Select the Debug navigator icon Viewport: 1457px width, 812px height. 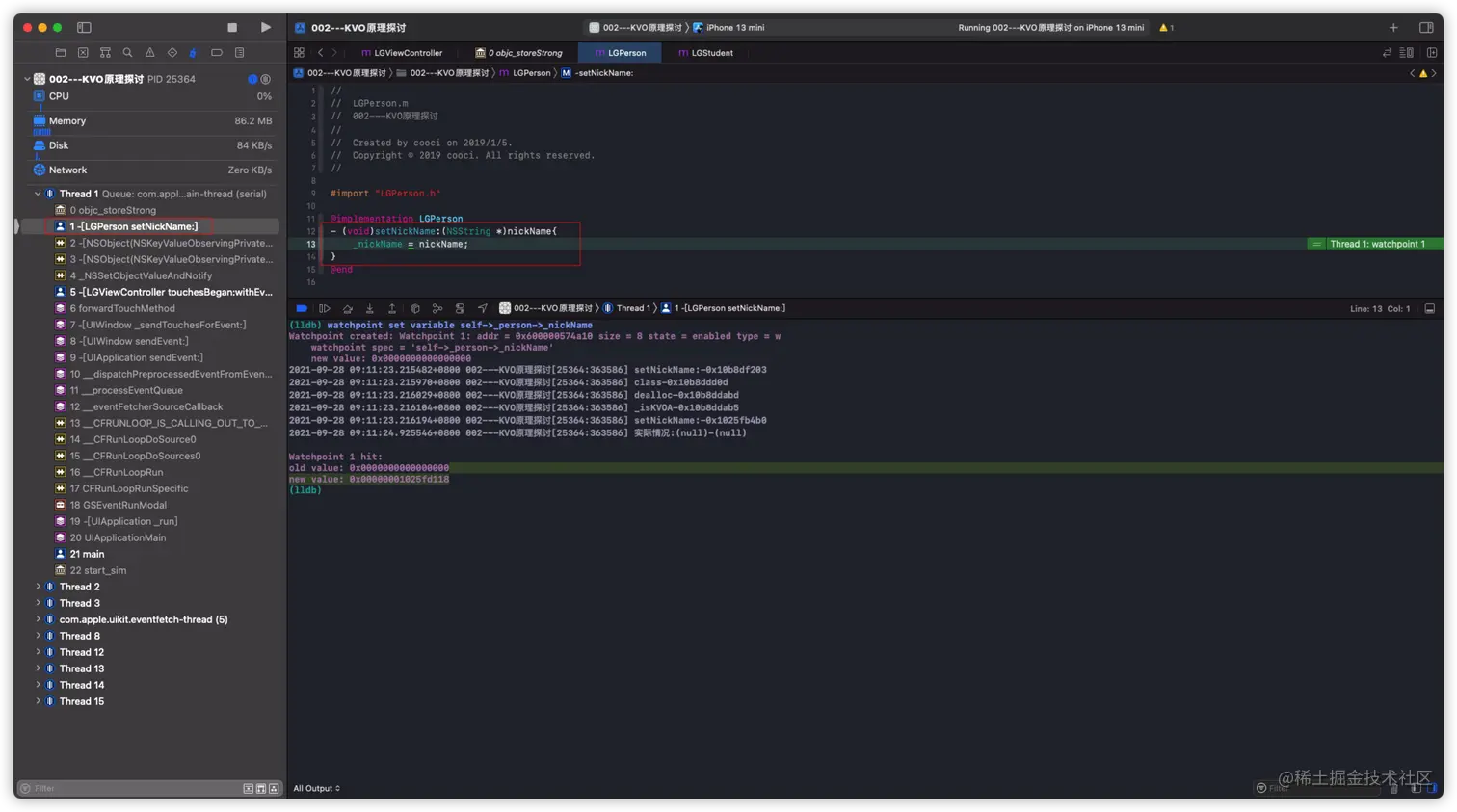(194, 53)
